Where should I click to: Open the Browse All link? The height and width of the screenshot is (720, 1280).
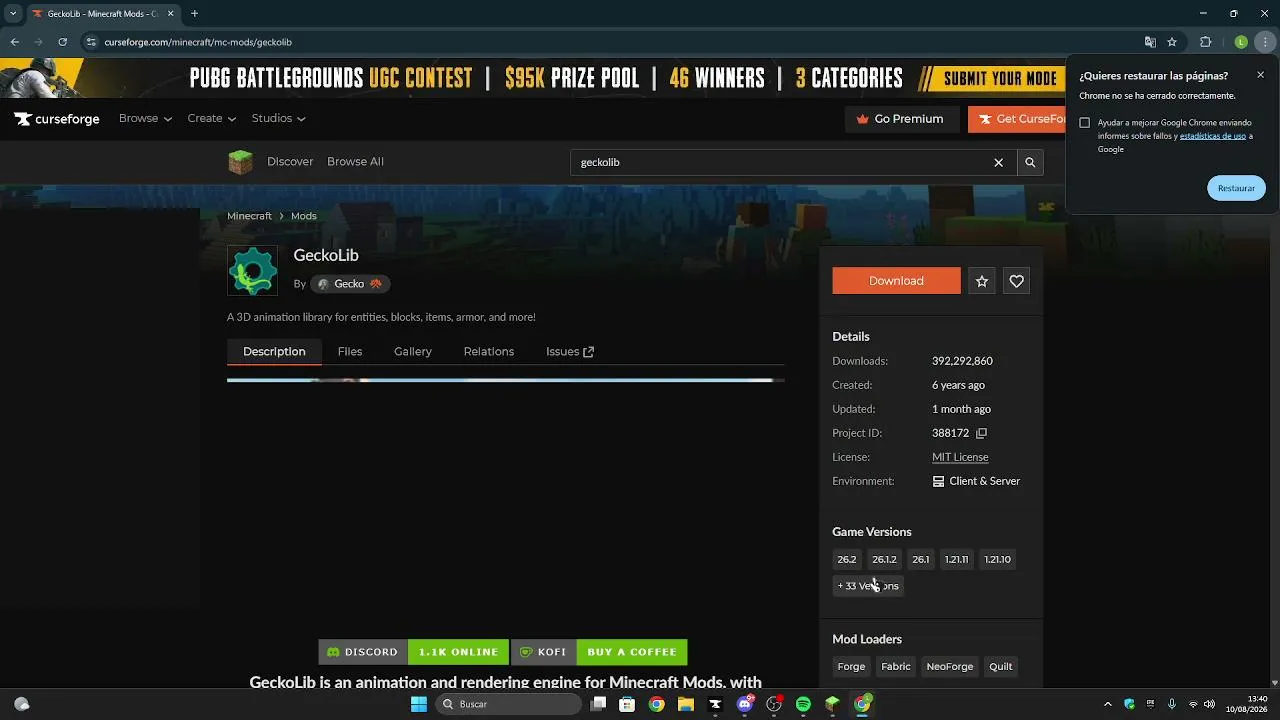[355, 162]
